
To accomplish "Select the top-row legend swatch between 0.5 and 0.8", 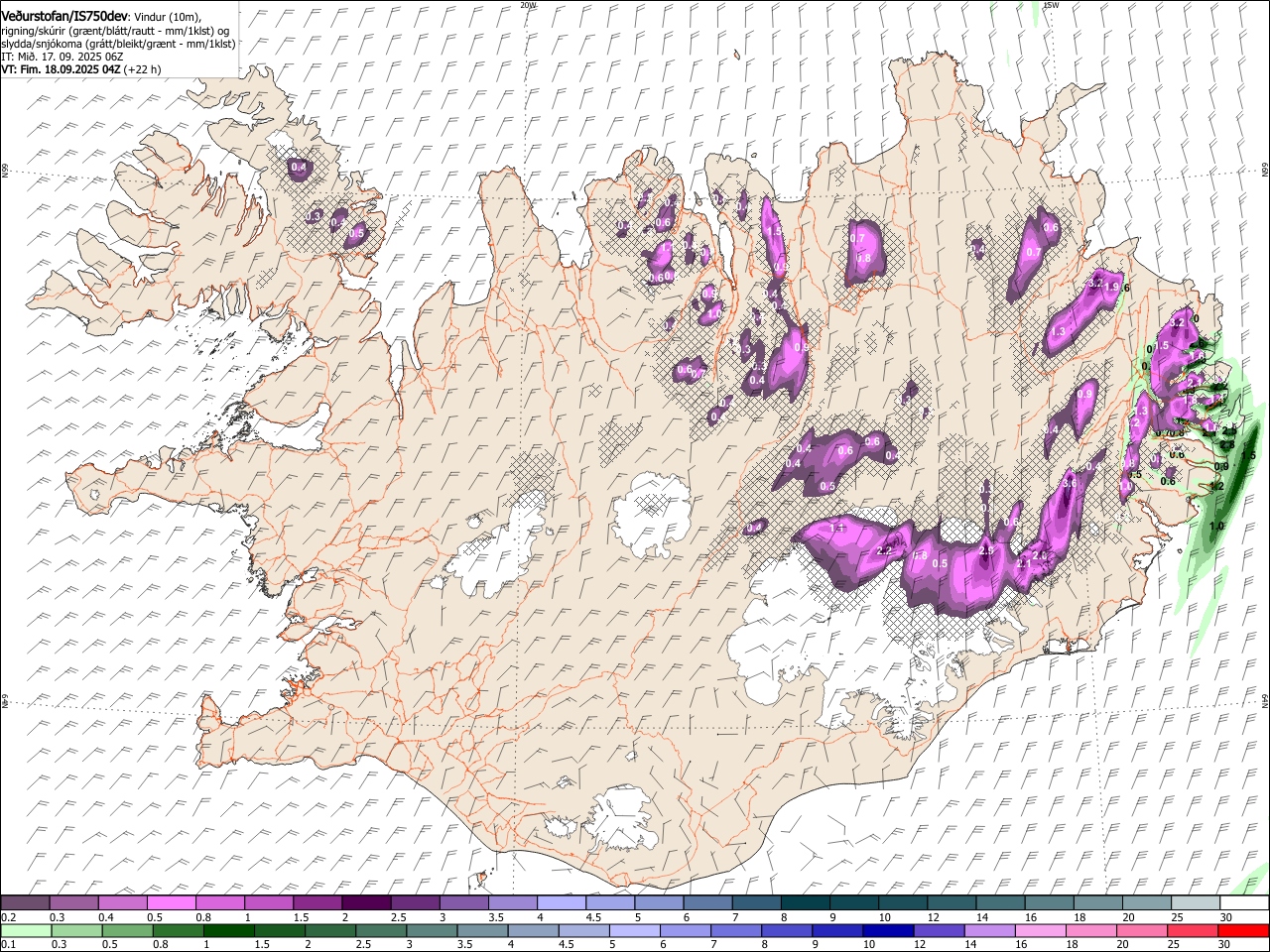I will [172, 903].
